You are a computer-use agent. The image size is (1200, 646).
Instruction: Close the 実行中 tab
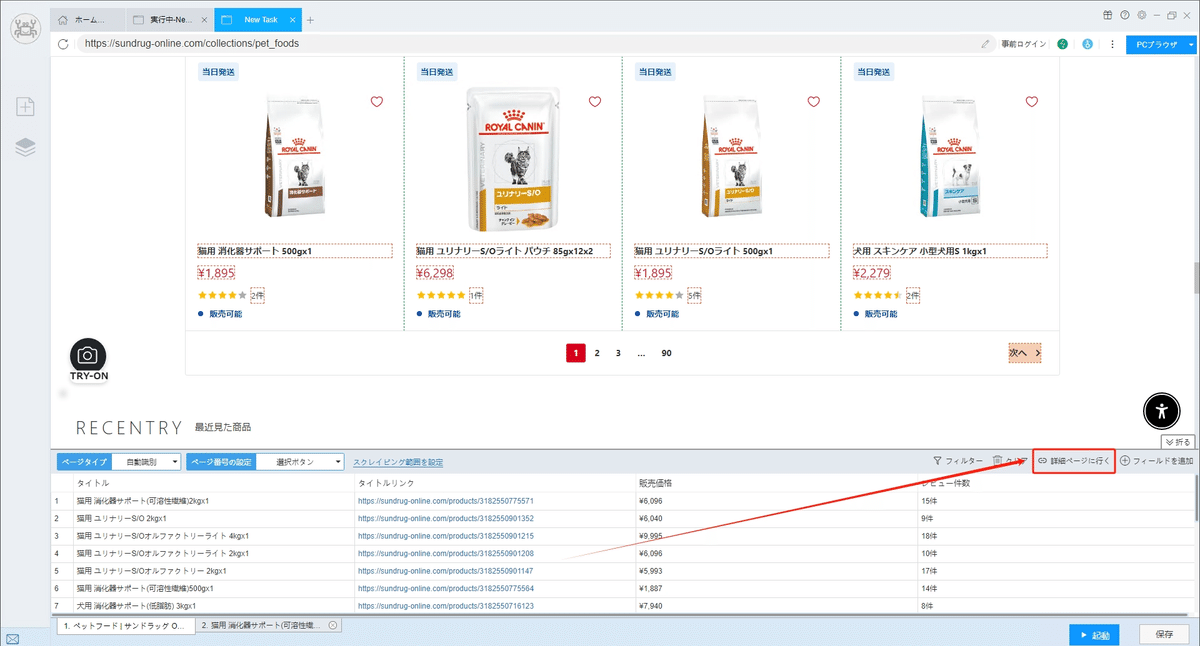click(x=204, y=20)
